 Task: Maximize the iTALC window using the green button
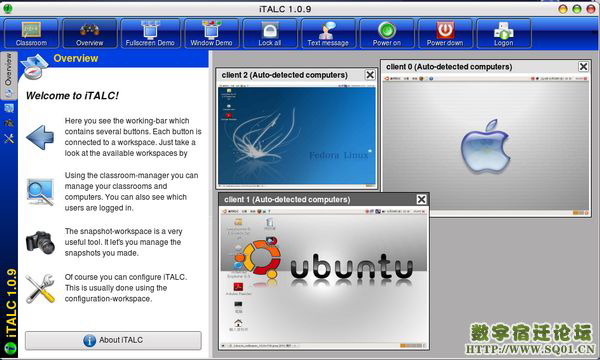577,9
